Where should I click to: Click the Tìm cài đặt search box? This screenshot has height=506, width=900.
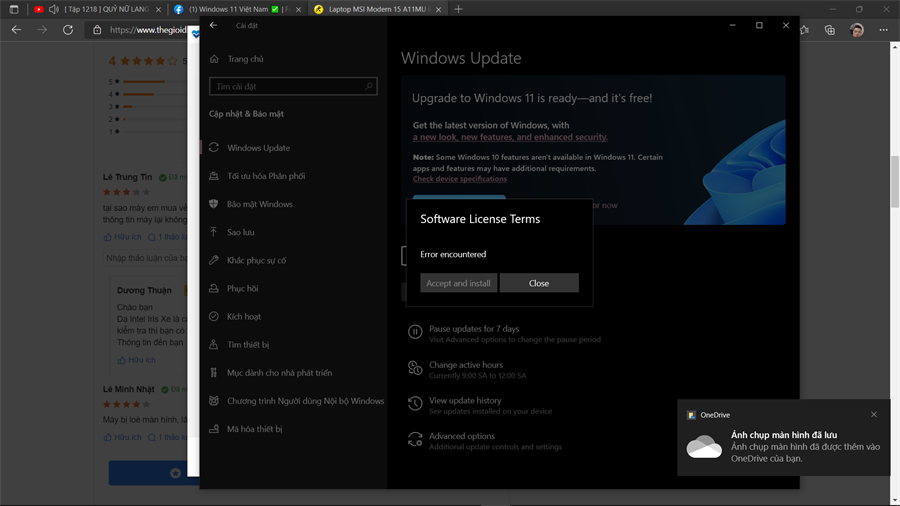pos(290,87)
